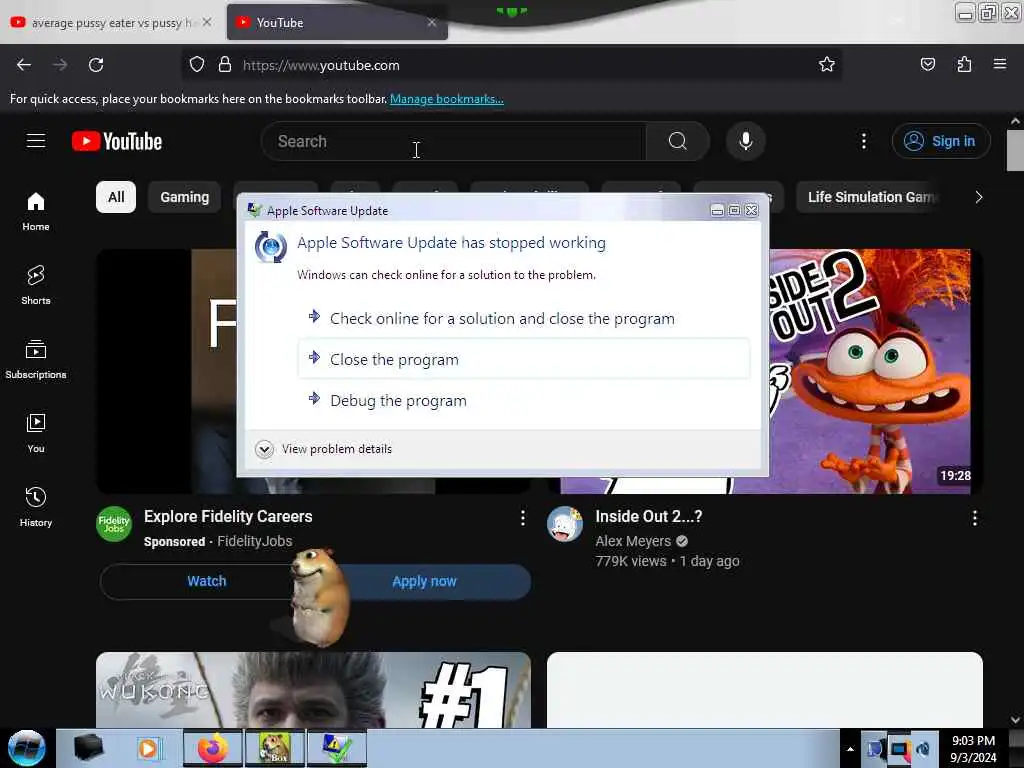
Task: Save to Pocket icon in toolbar
Action: click(927, 64)
